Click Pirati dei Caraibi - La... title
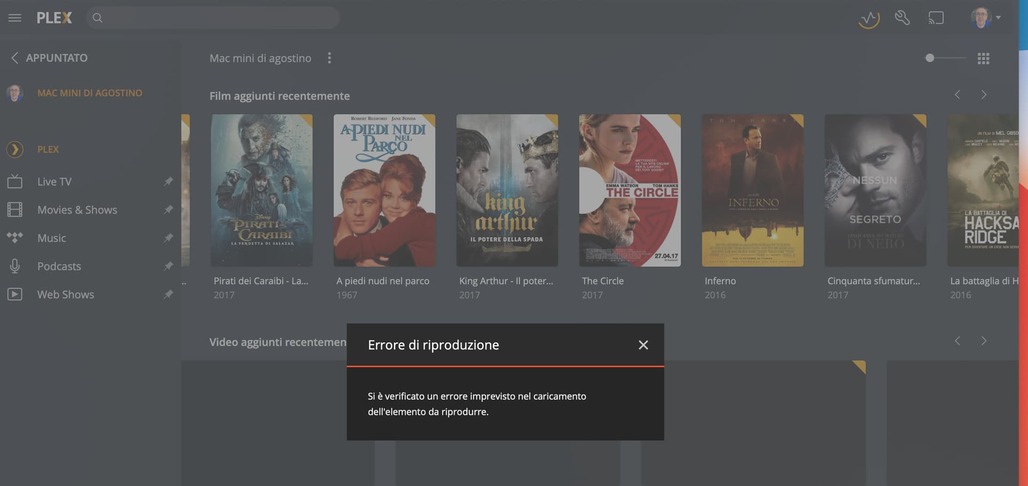The width and height of the screenshot is (1028, 486). (x=261, y=281)
